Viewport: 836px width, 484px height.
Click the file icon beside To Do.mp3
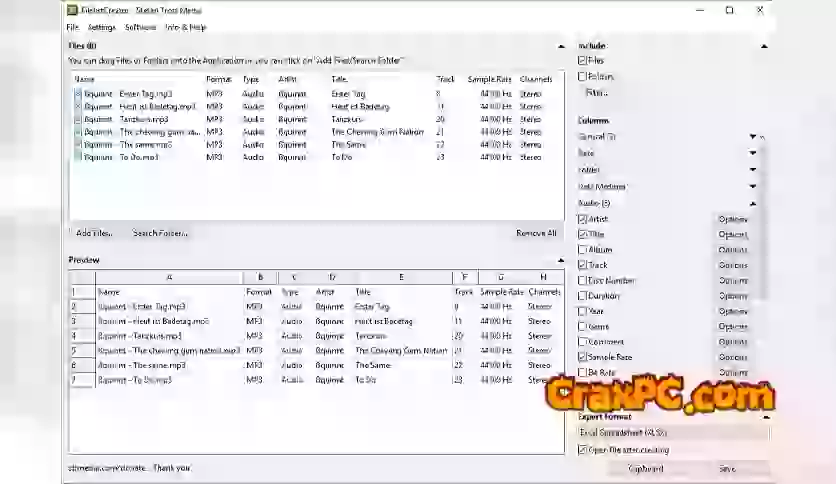(78, 157)
